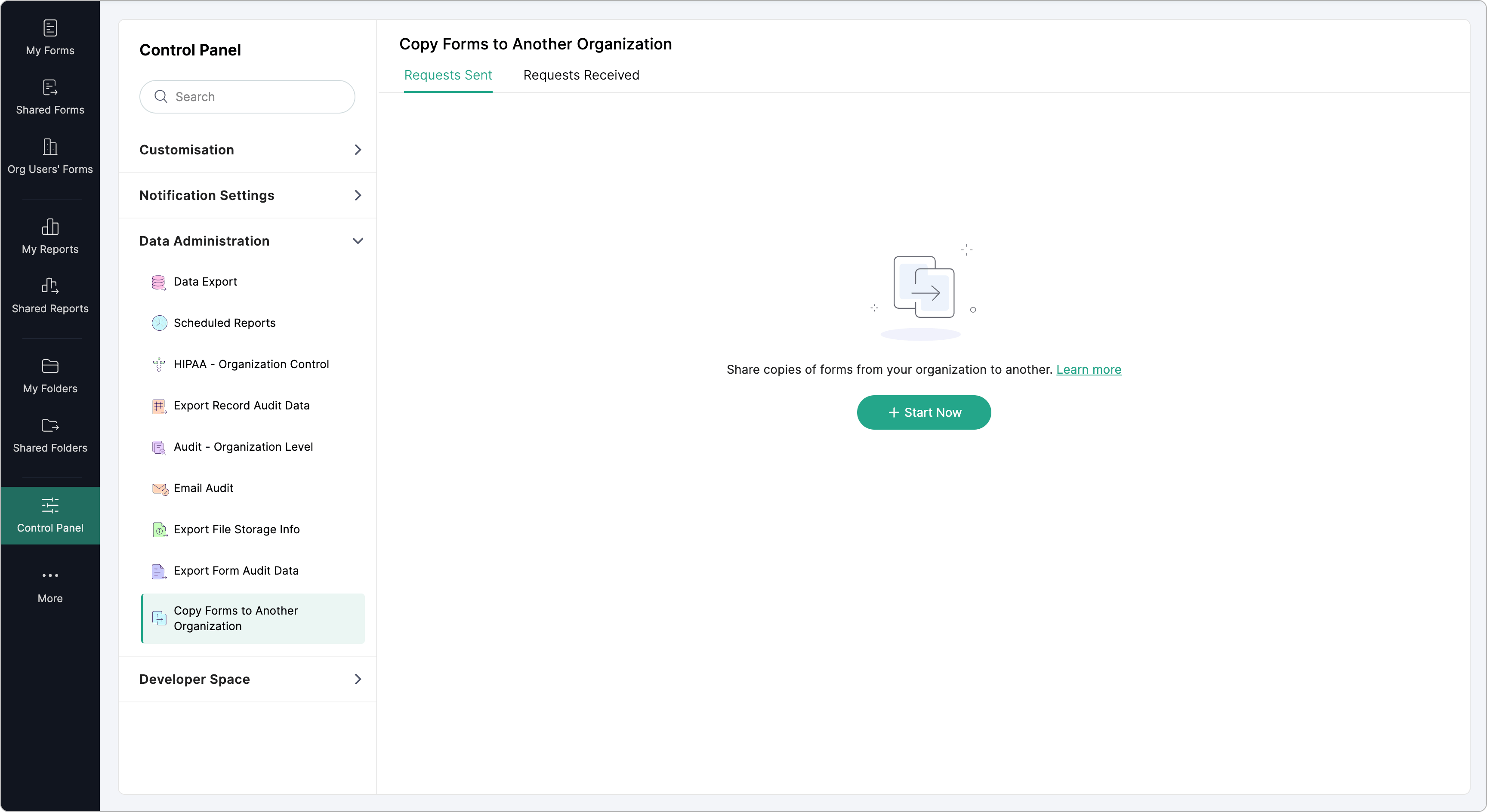Open My Reports section

pyautogui.click(x=50, y=237)
